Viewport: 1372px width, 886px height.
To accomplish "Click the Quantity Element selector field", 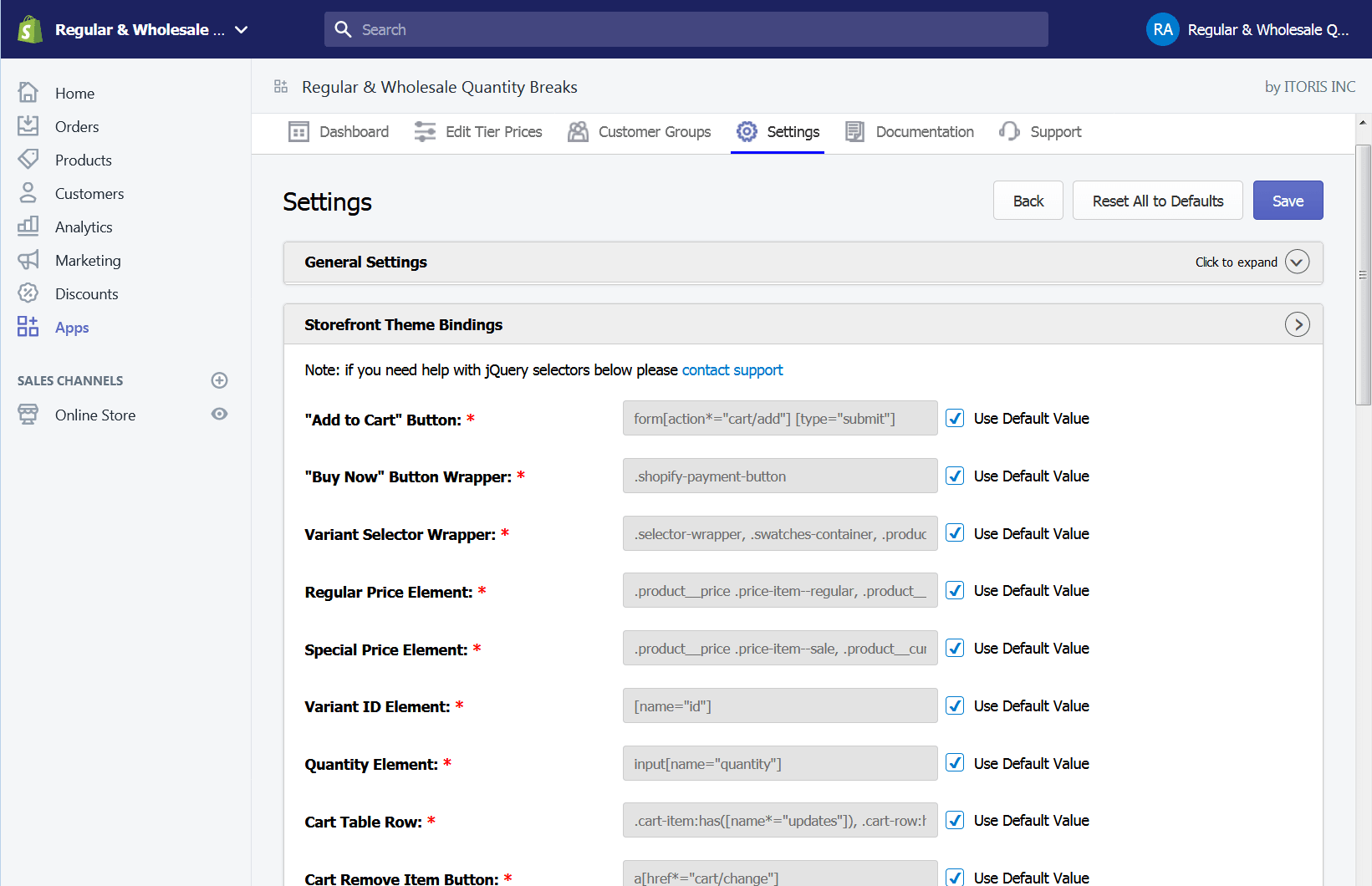I will pos(780,763).
